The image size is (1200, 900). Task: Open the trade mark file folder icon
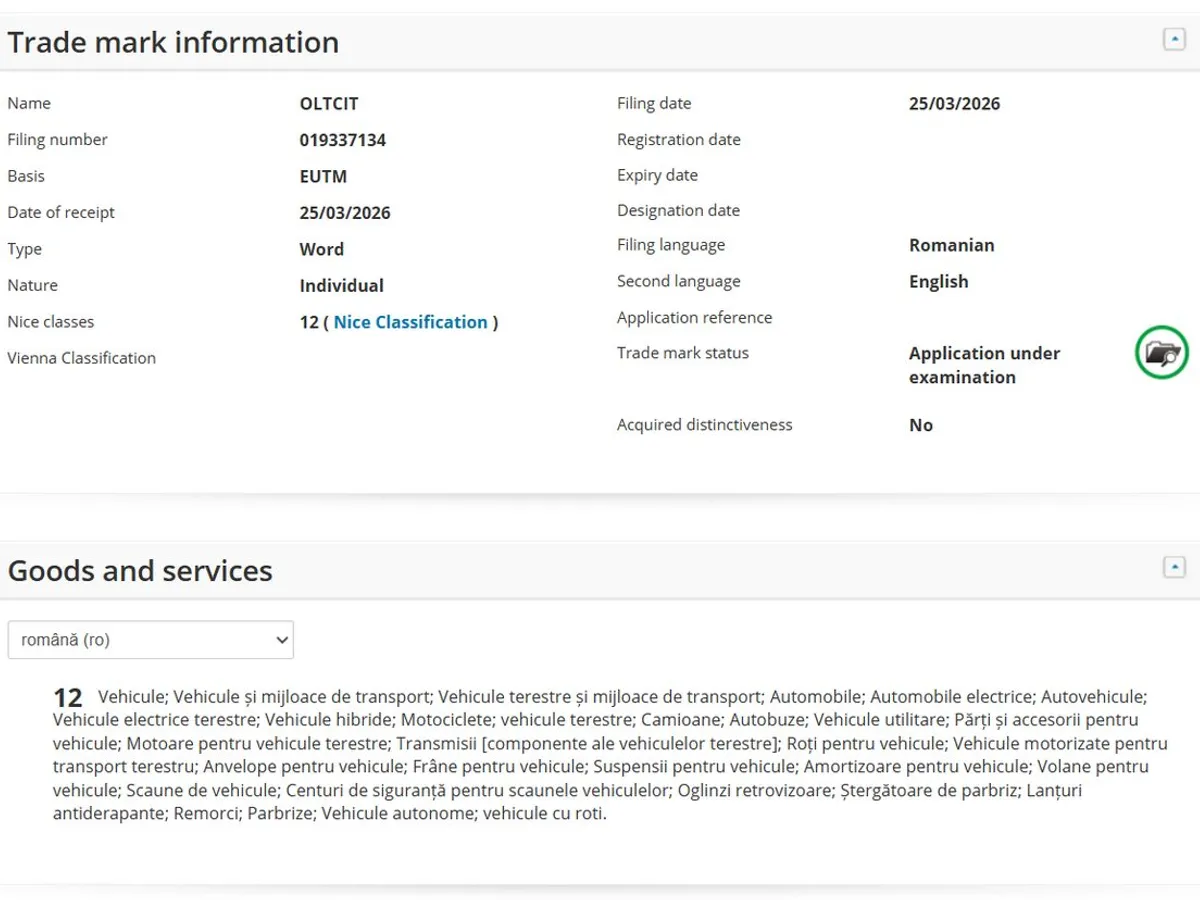(1162, 352)
